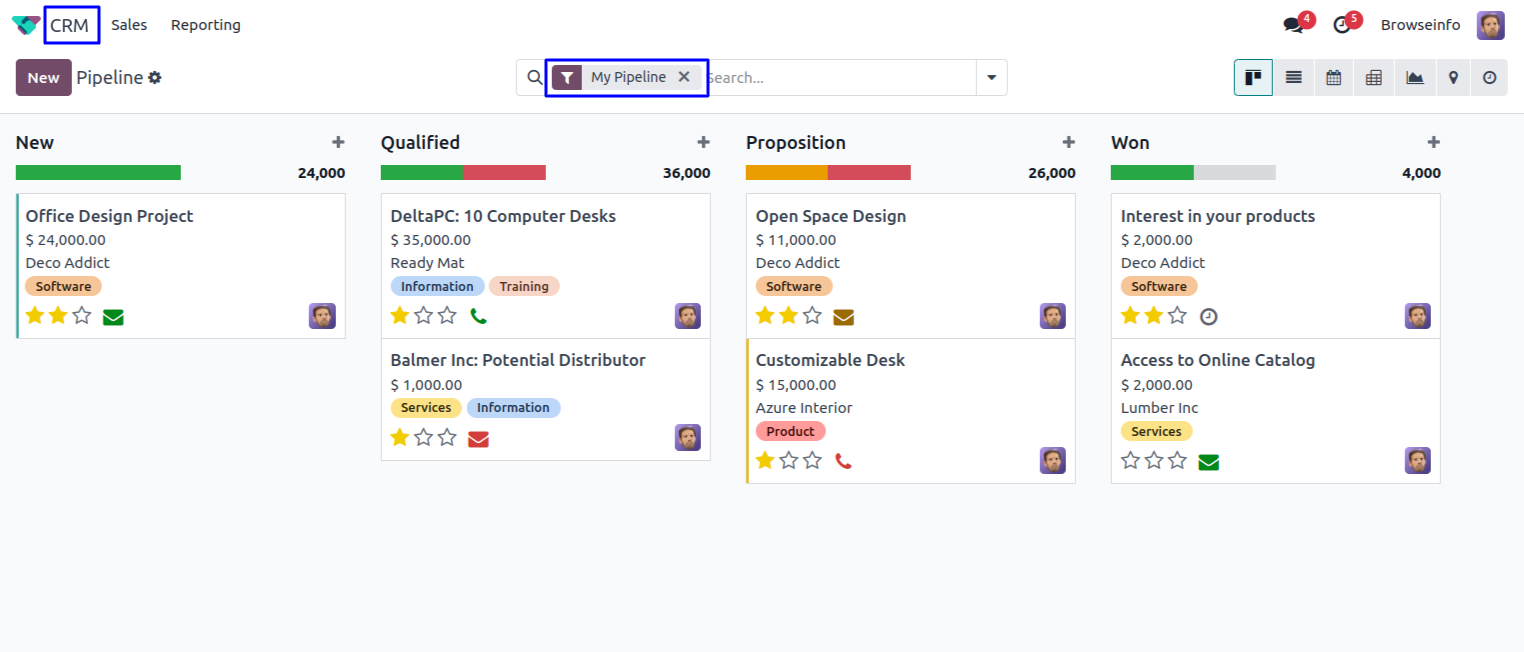The height and width of the screenshot is (652, 1524).
Task: Toggle first priority star on Access to Online Catalog
Action: coord(1131,460)
